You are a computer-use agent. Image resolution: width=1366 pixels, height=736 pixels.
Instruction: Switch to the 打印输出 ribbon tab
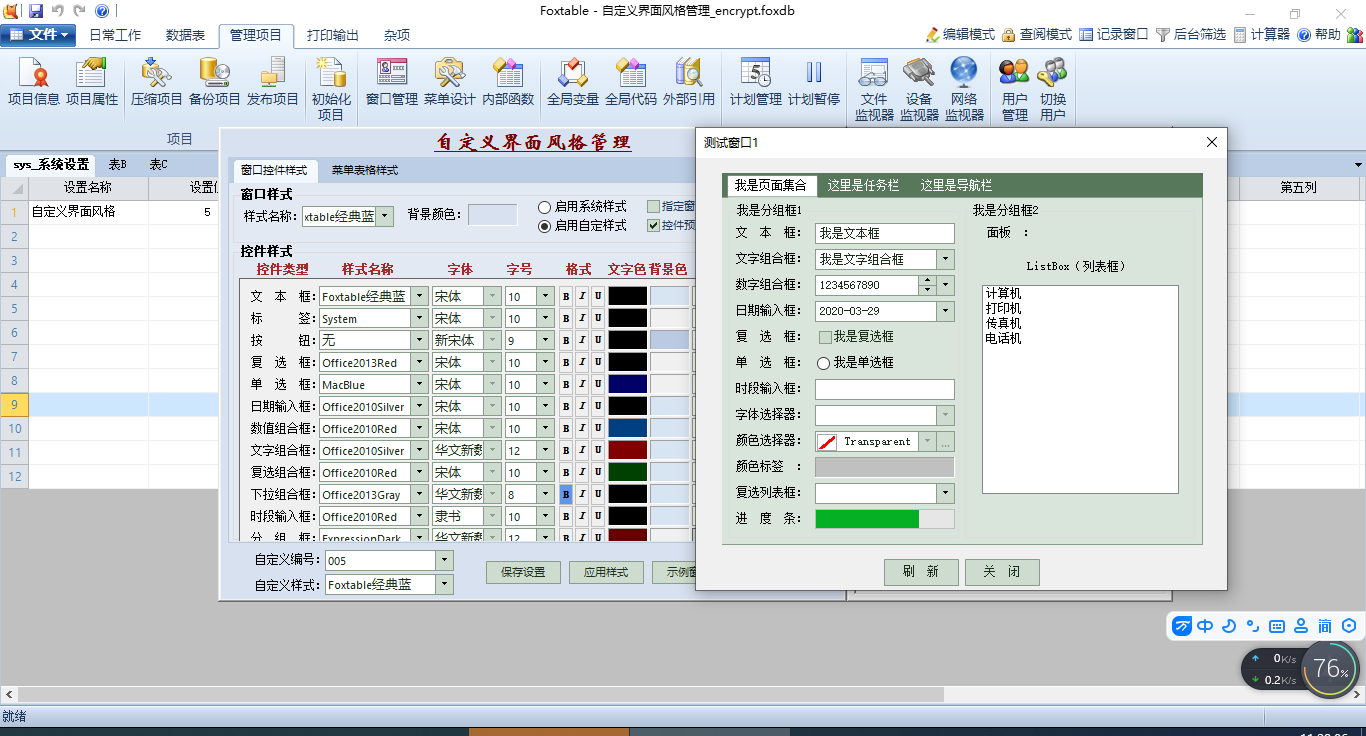click(332, 35)
